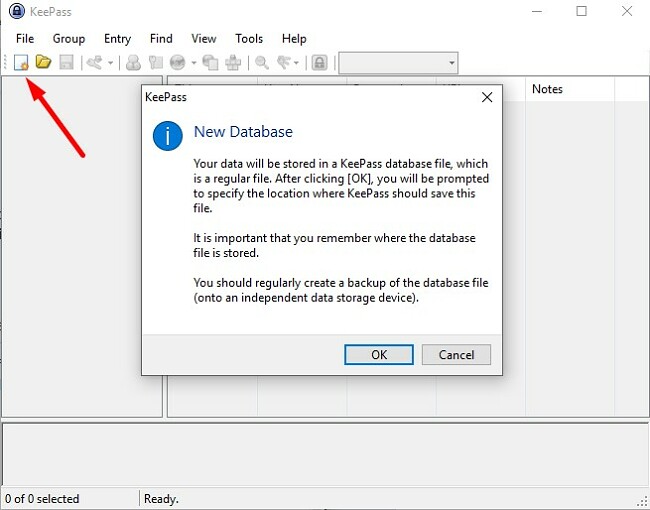Open the Add Entry dropdown arrow
Image resolution: width=650 pixels, height=510 pixels.
[110, 63]
